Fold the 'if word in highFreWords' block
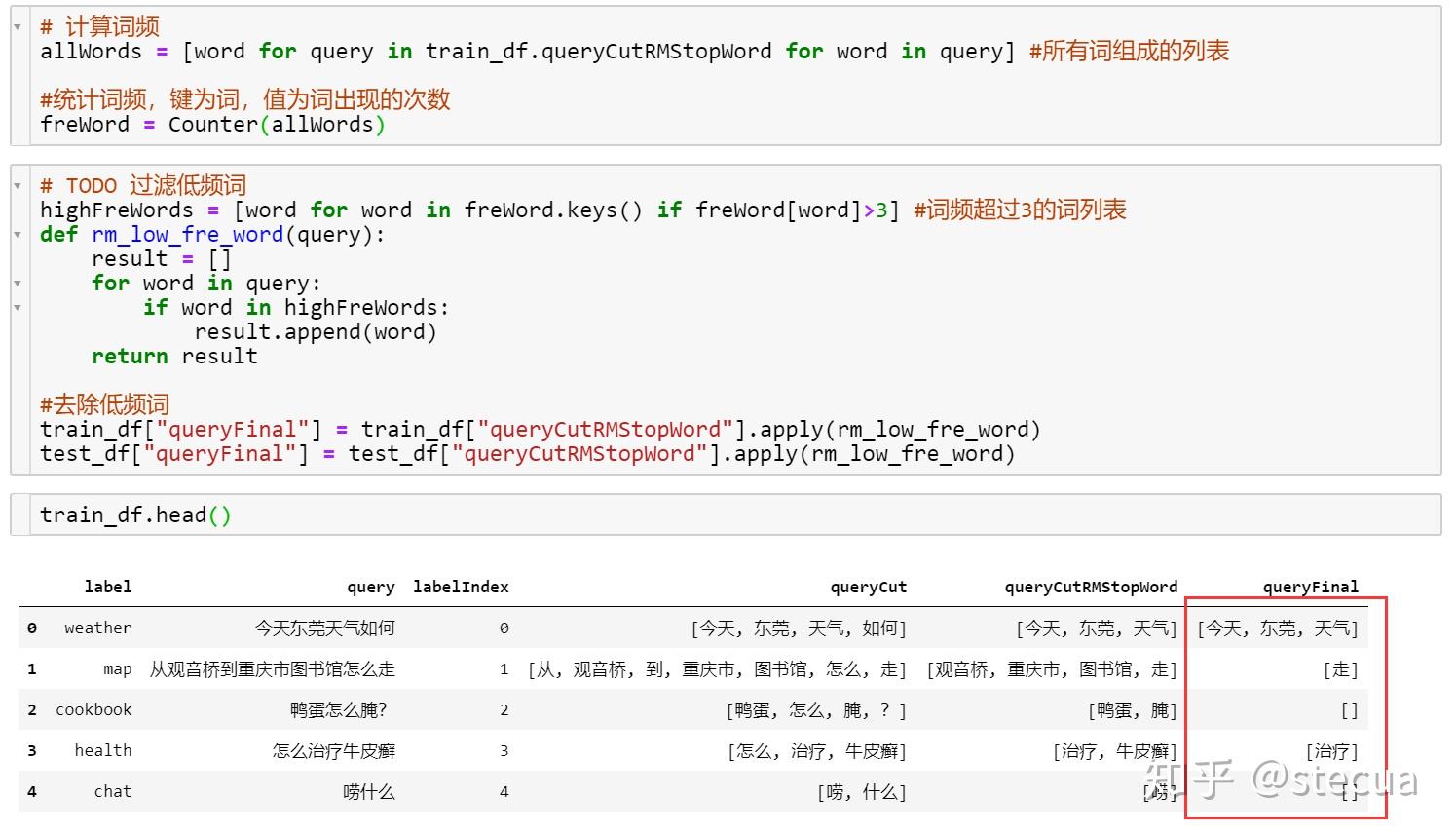The image size is (1456, 838). (18, 308)
